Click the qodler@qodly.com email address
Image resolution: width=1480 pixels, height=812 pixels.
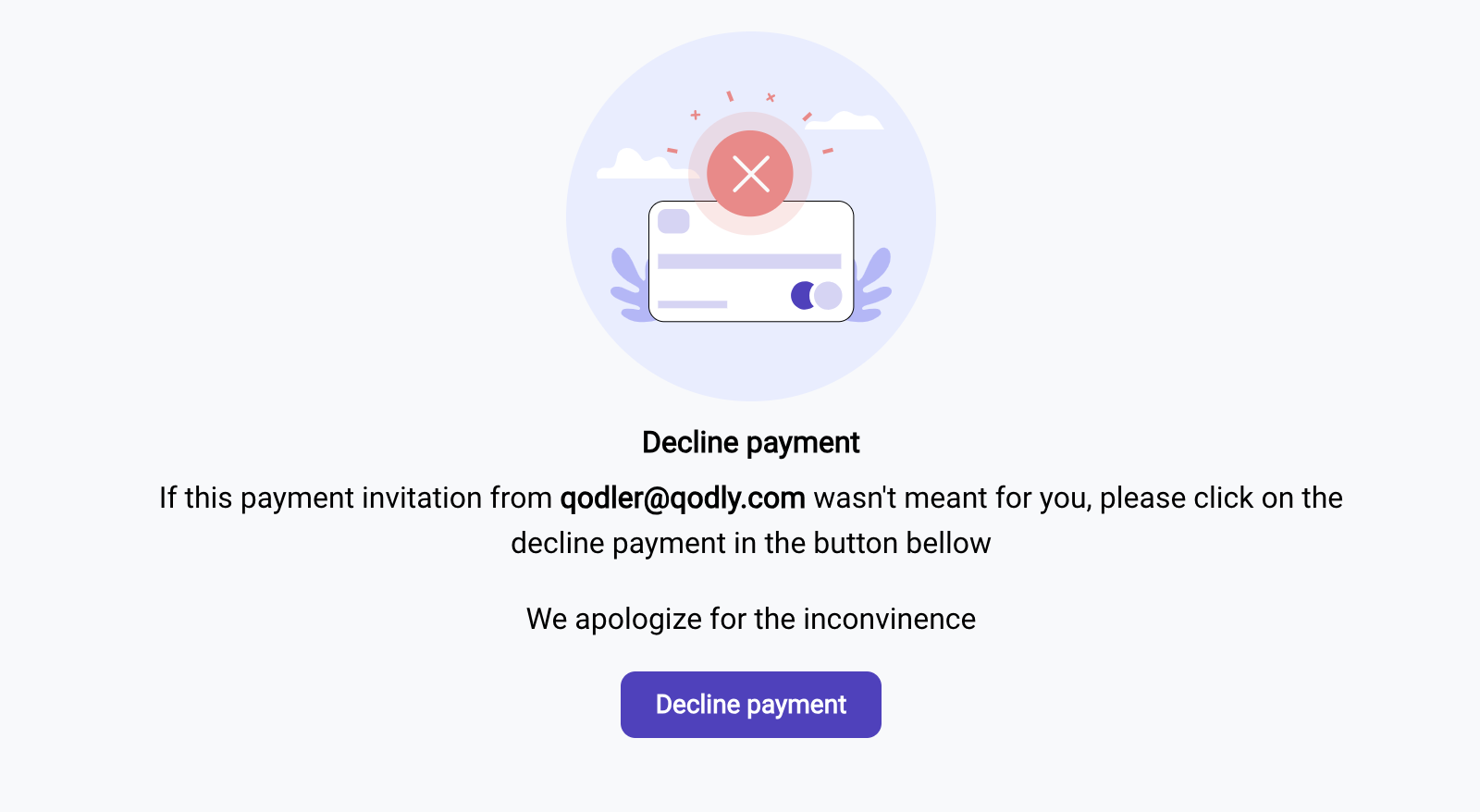(683, 498)
